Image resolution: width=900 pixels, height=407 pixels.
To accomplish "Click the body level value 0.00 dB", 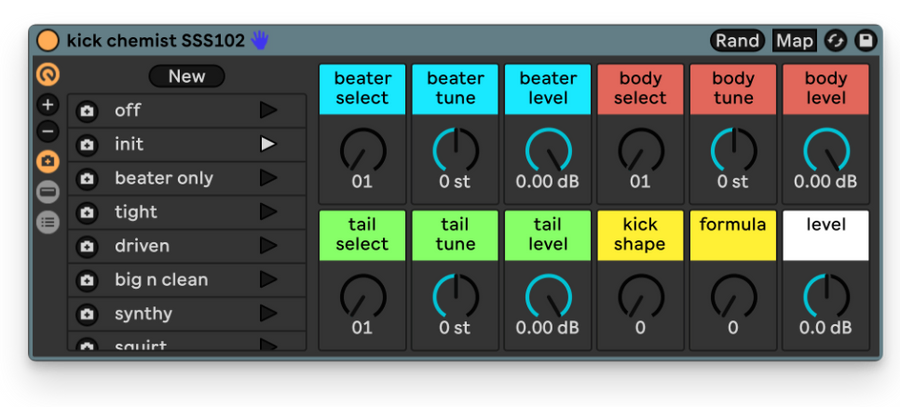I will point(826,182).
